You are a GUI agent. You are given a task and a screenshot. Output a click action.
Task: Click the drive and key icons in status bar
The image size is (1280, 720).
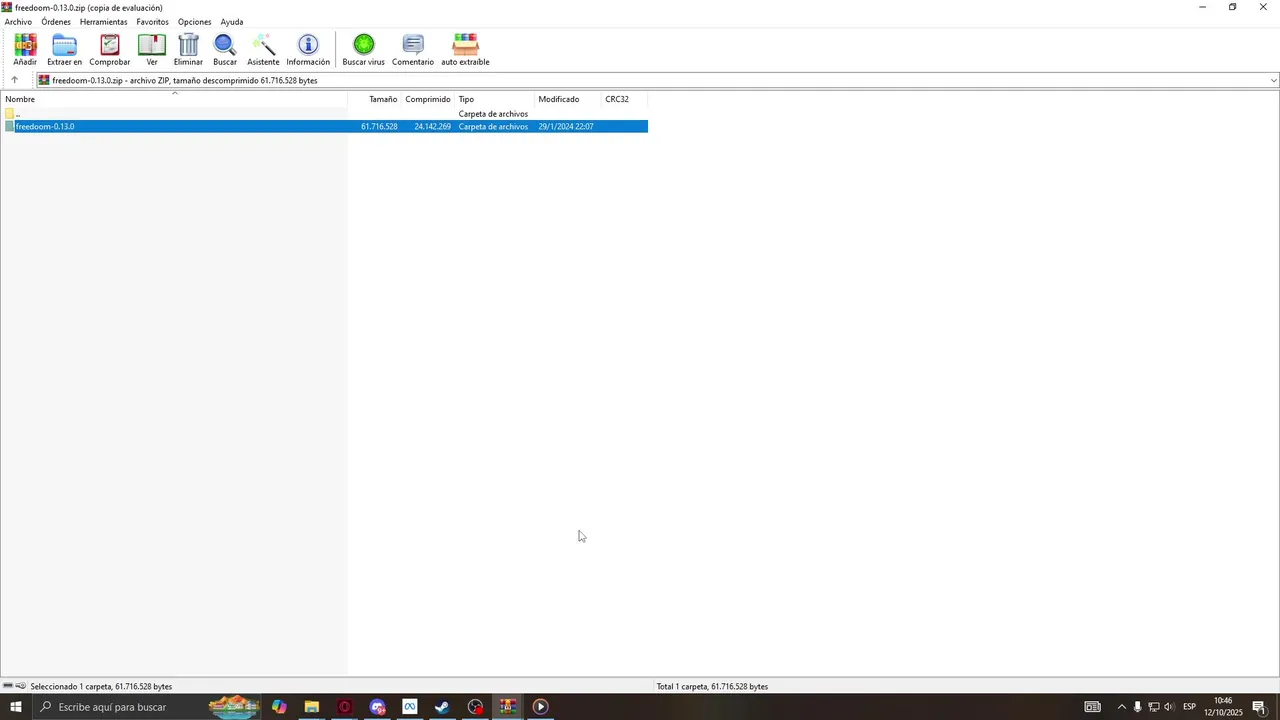[14, 687]
